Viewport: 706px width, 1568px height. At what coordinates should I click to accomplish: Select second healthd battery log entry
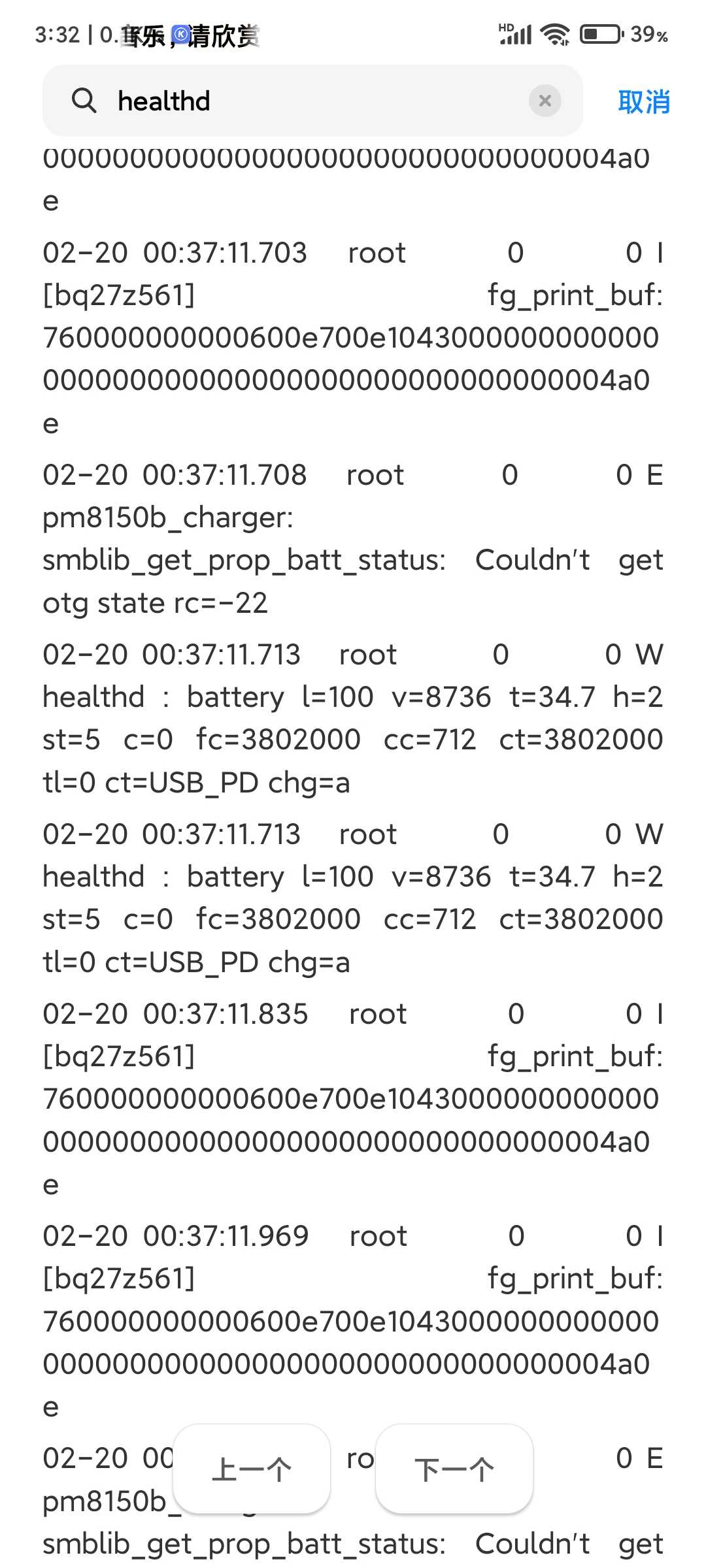pos(353,898)
